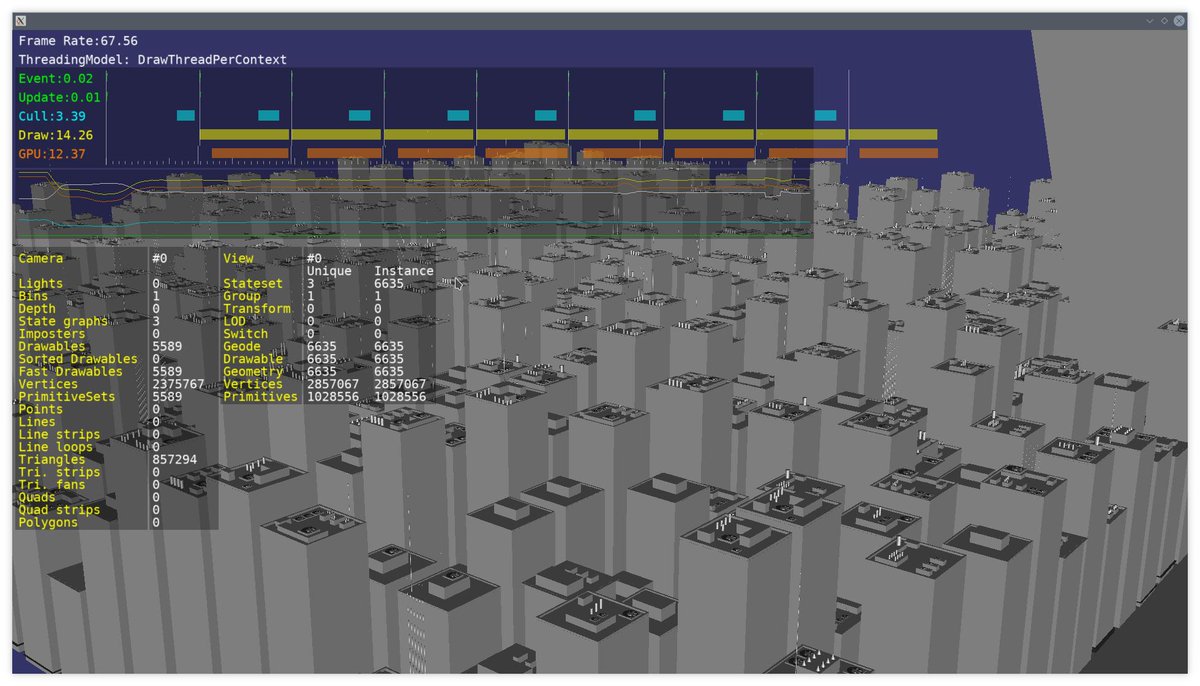Click the 'Stateset' row label
Screen dimensions: 1200x686
(253, 284)
